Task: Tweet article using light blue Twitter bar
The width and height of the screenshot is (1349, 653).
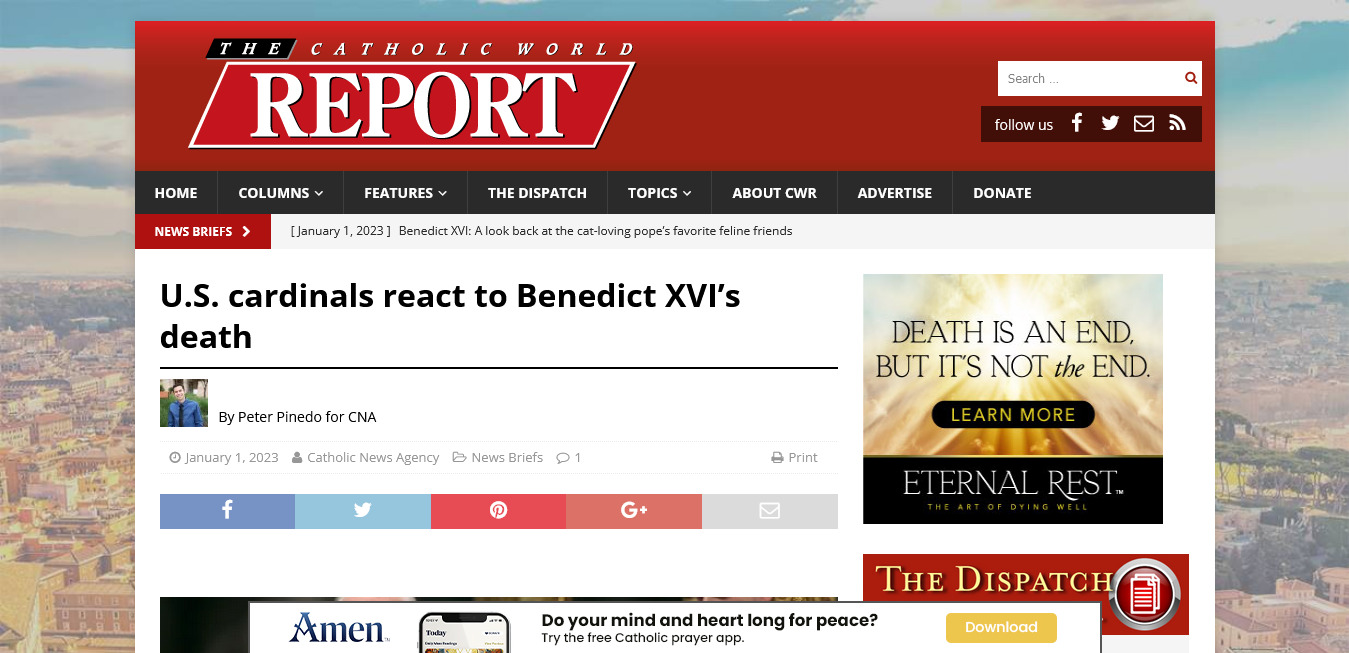Action: click(x=363, y=511)
